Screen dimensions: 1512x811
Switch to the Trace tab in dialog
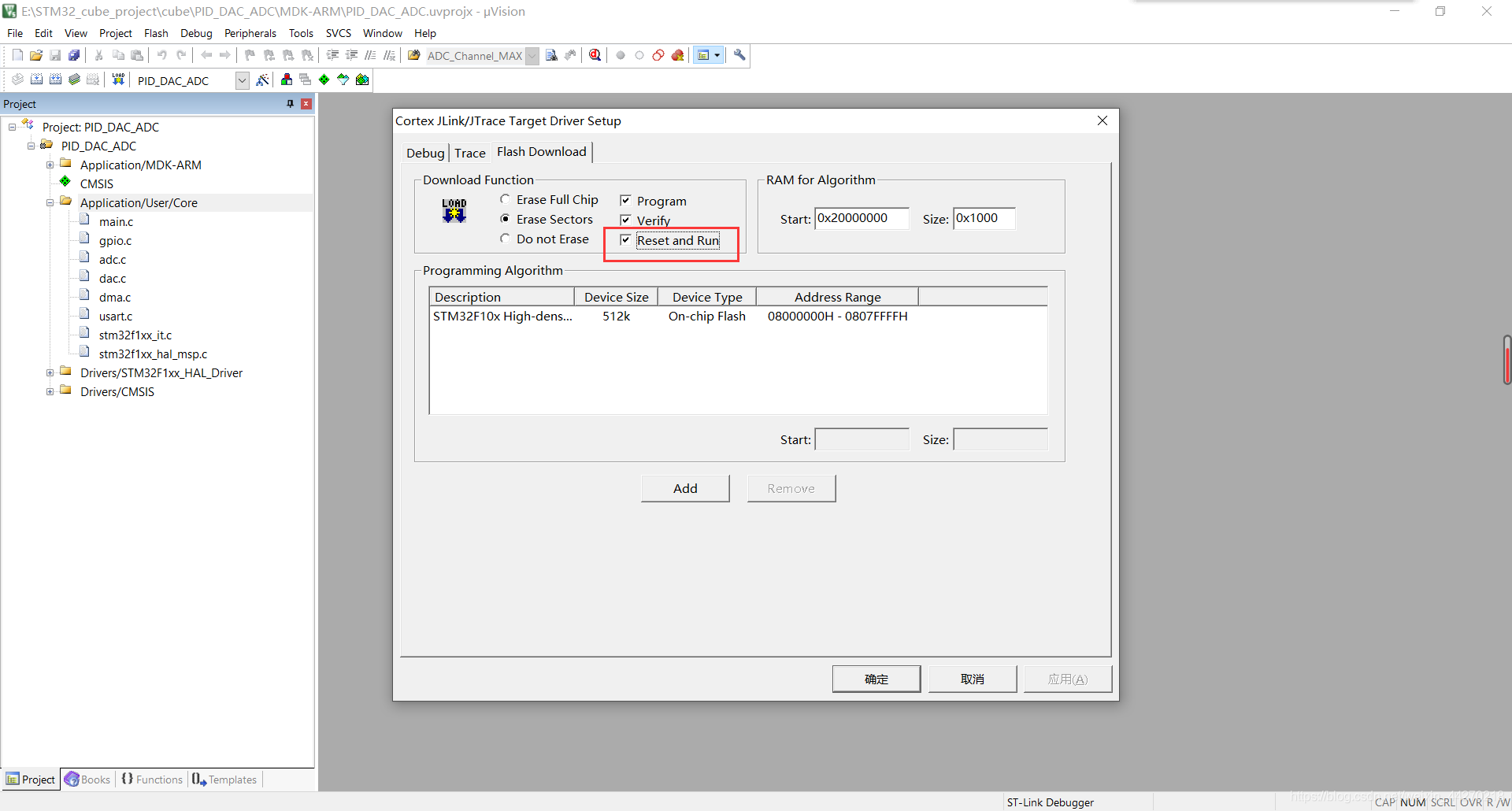[470, 153]
